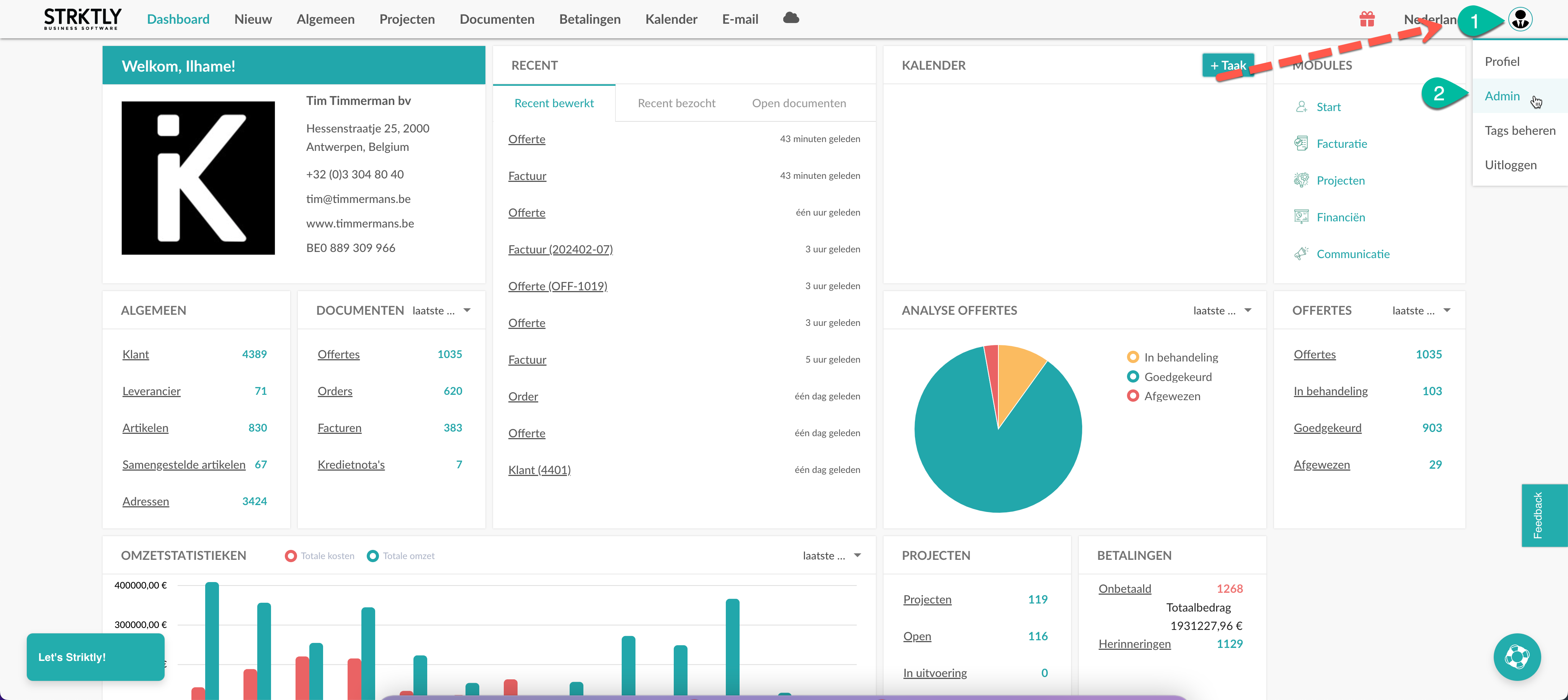The image size is (1568, 700).
Task: Open the Nederlands language selector
Action: (1431, 19)
